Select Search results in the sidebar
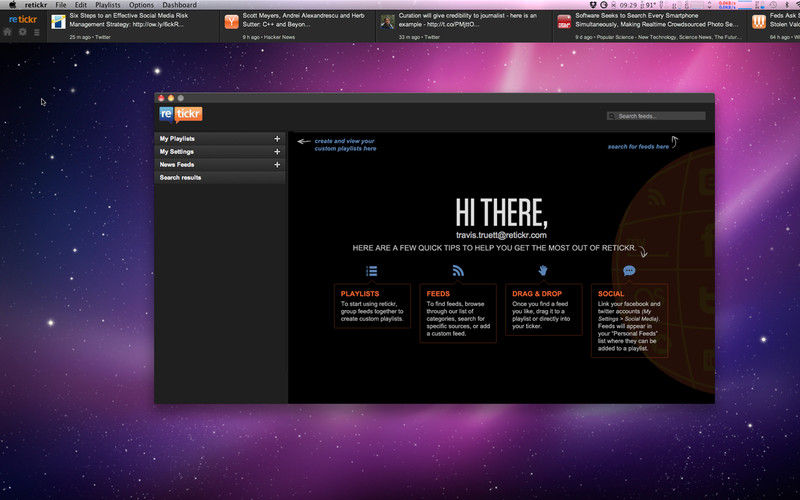This screenshot has width=800, height=500. click(220, 178)
